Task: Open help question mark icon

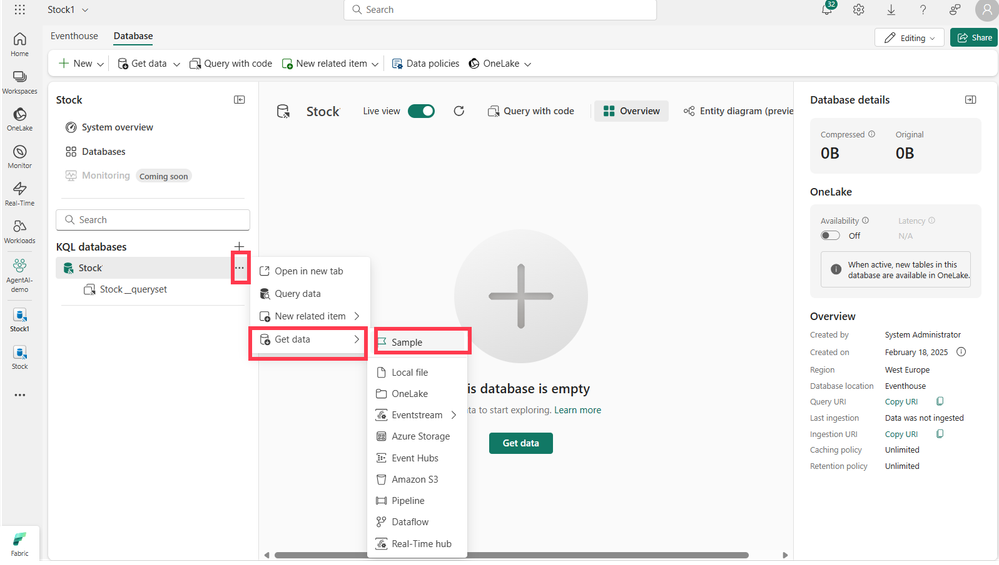Action: coord(923,10)
